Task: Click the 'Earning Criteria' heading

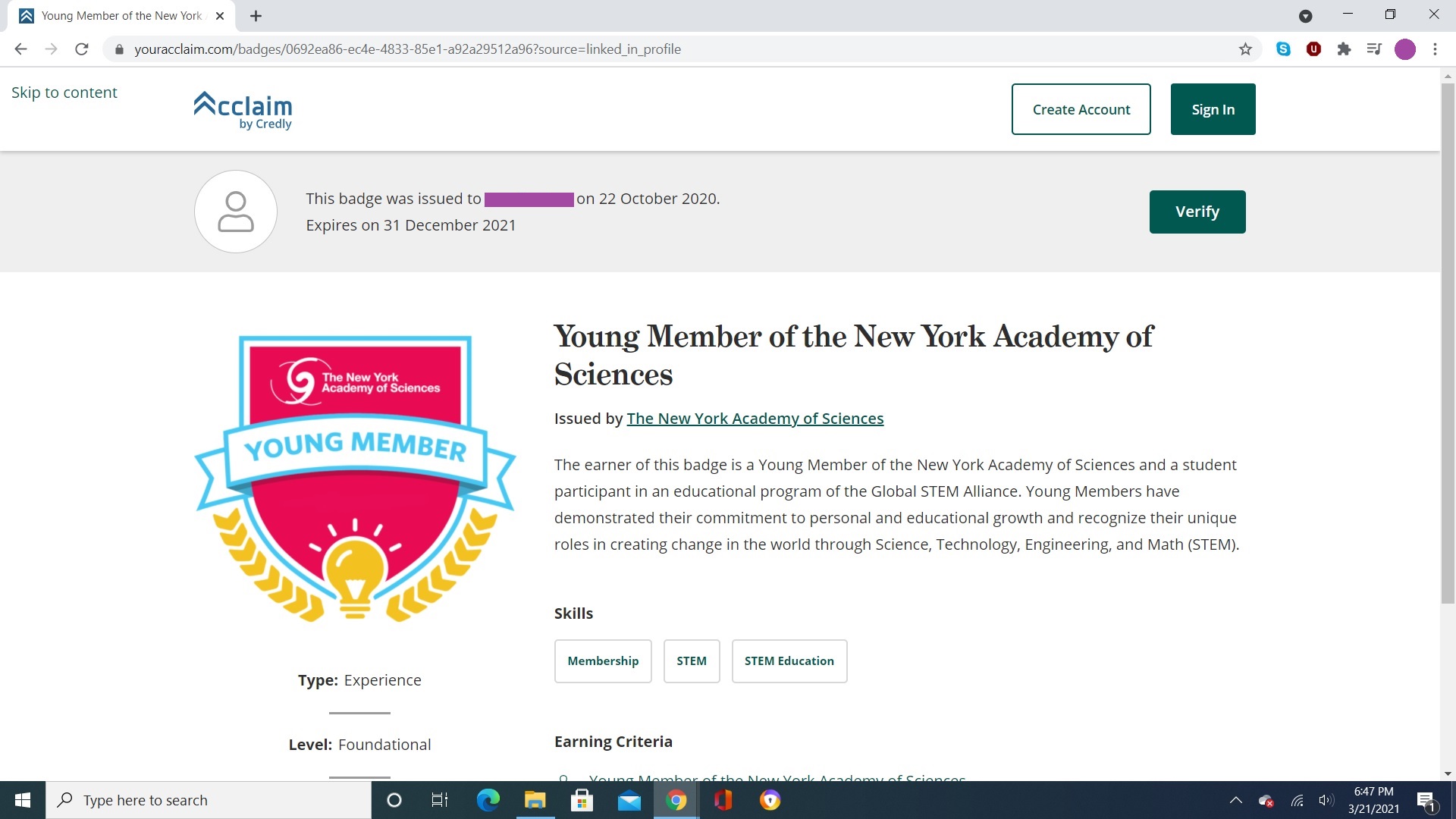Action: tap(613, 742)
